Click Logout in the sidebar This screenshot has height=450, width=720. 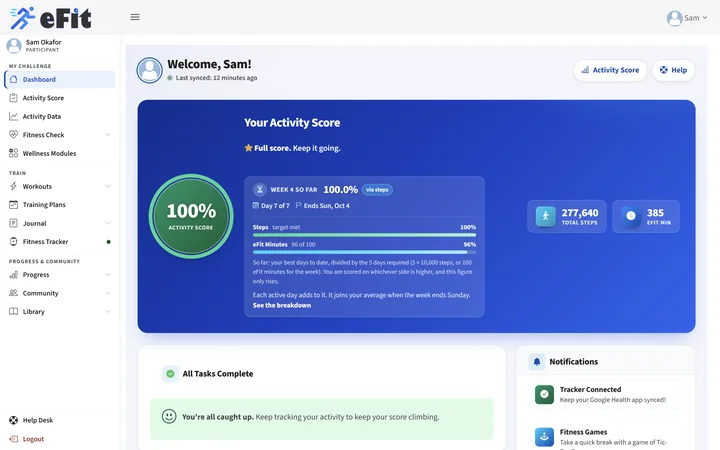coord(33,439)
